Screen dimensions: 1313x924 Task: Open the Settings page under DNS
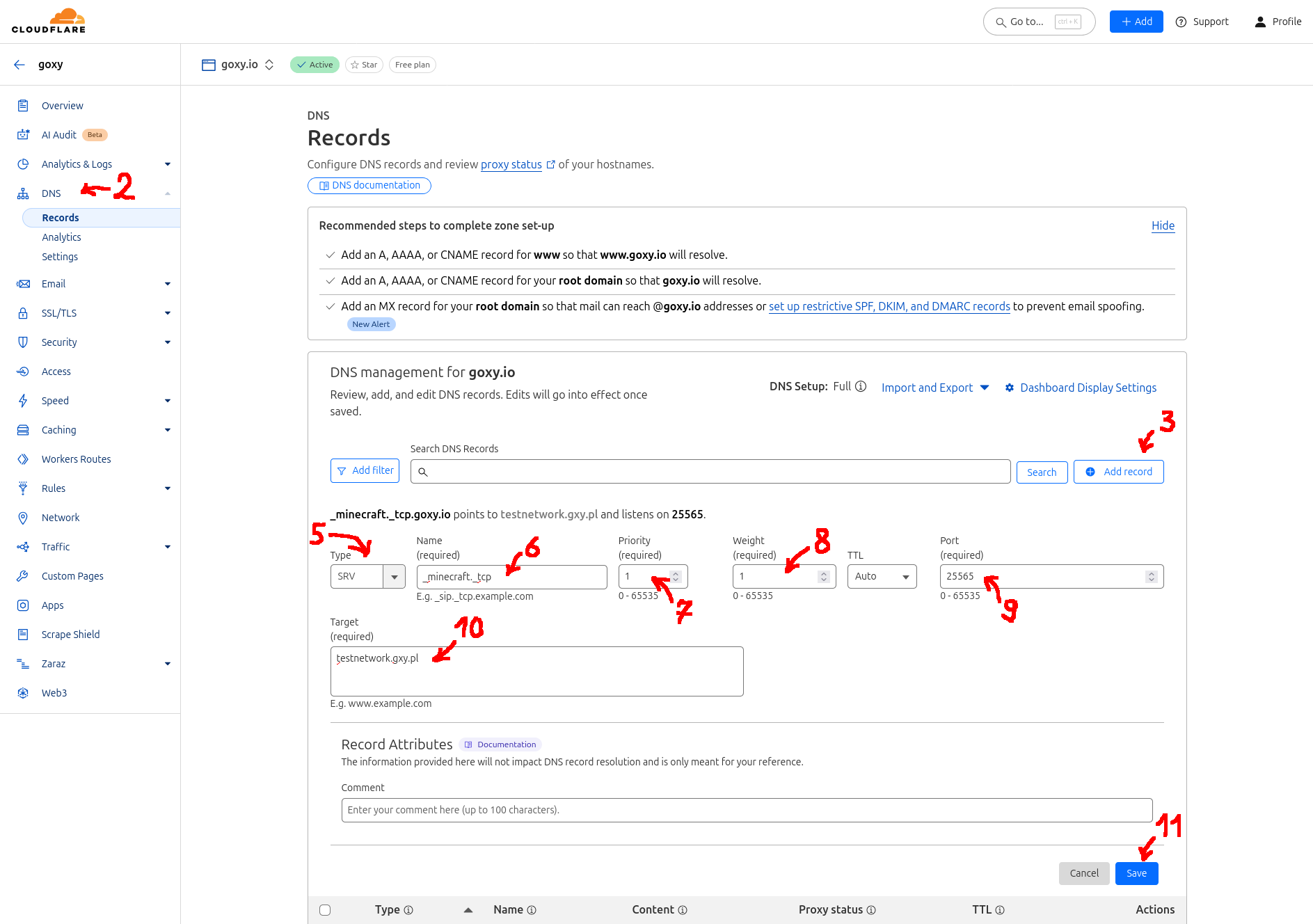tap(60, 256)
